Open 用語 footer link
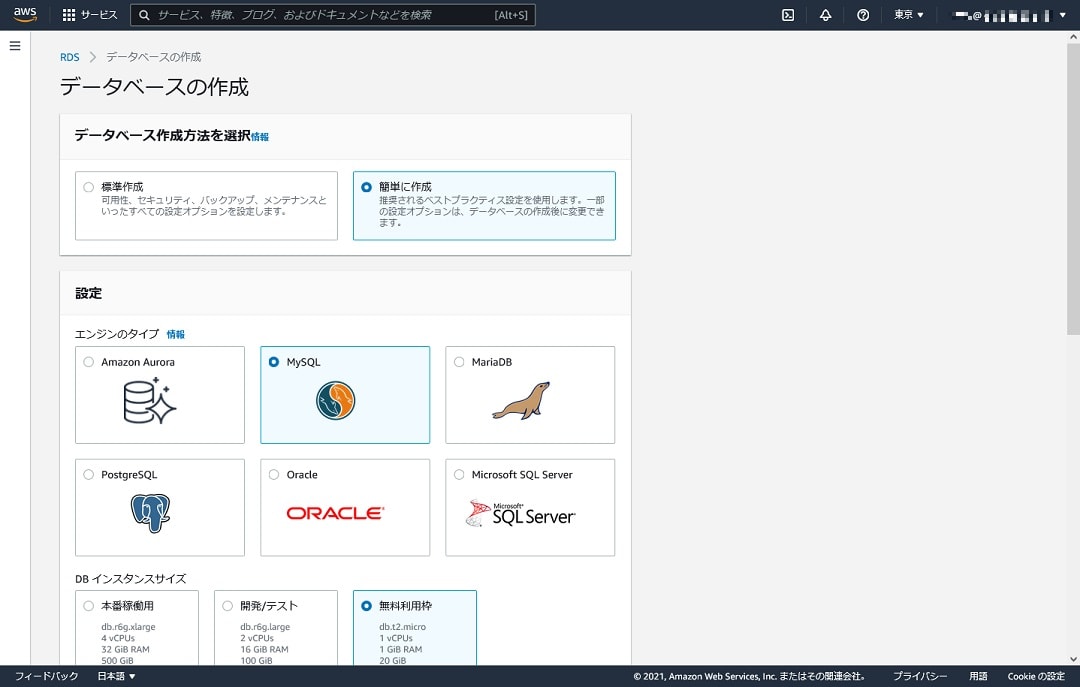The width and height of the screenshot is (1080, 687). click(978, 676)
